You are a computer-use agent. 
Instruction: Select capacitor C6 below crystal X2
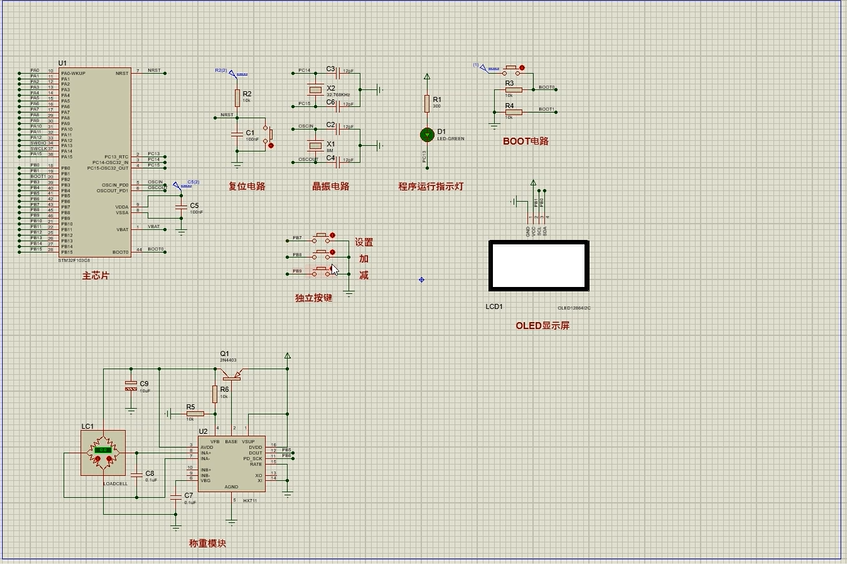[x=339, y=104]
